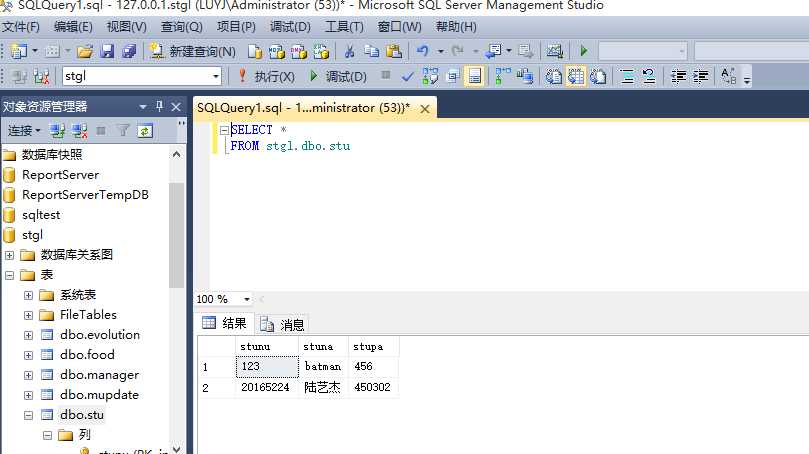Select Results to File option
Screen dimensions: 809x454
click(598, 76)
